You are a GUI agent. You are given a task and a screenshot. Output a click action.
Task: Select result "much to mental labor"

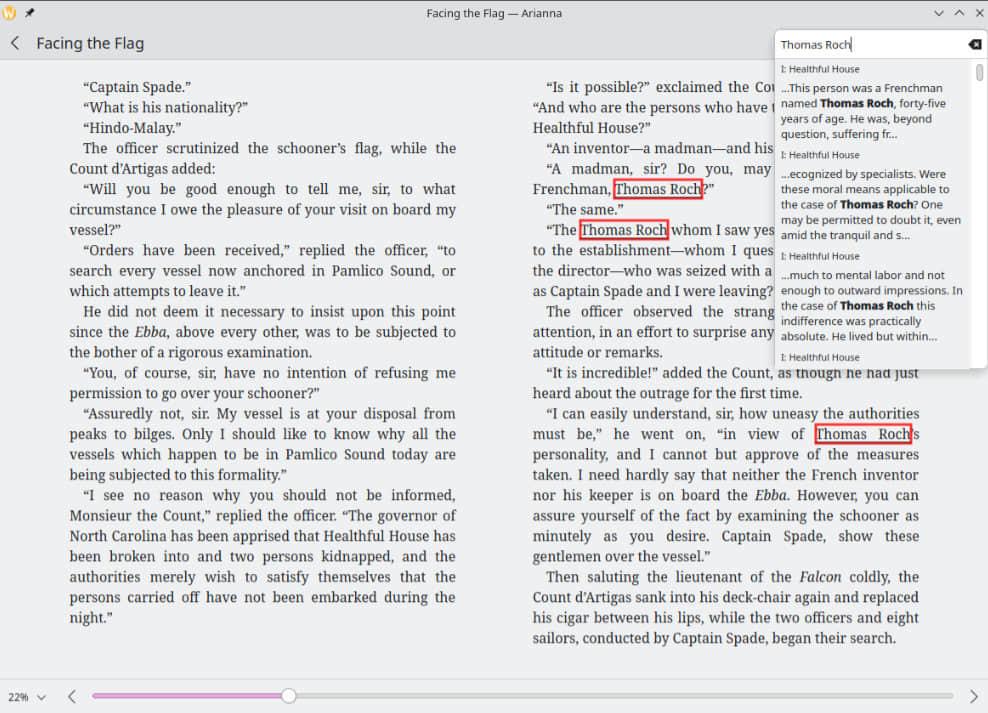pyautogui.click(x=870, y=305)
